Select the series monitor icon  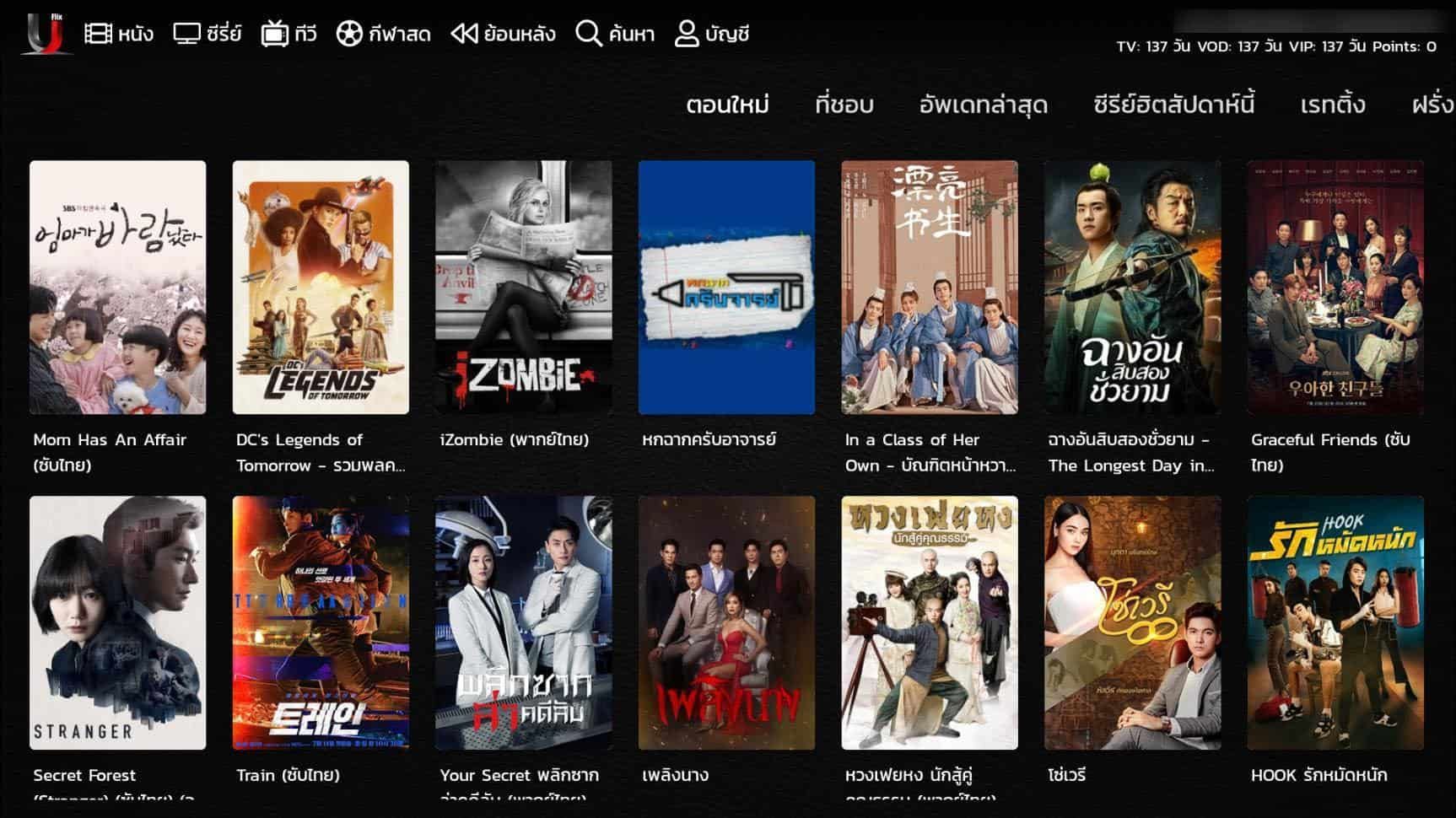coord(186,34)
